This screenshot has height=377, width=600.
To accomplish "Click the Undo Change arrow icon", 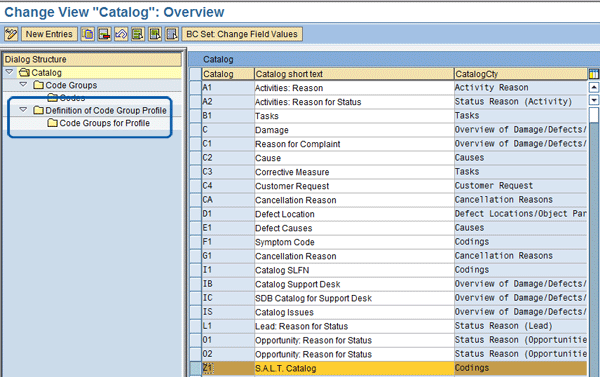I will pos(121,34).
